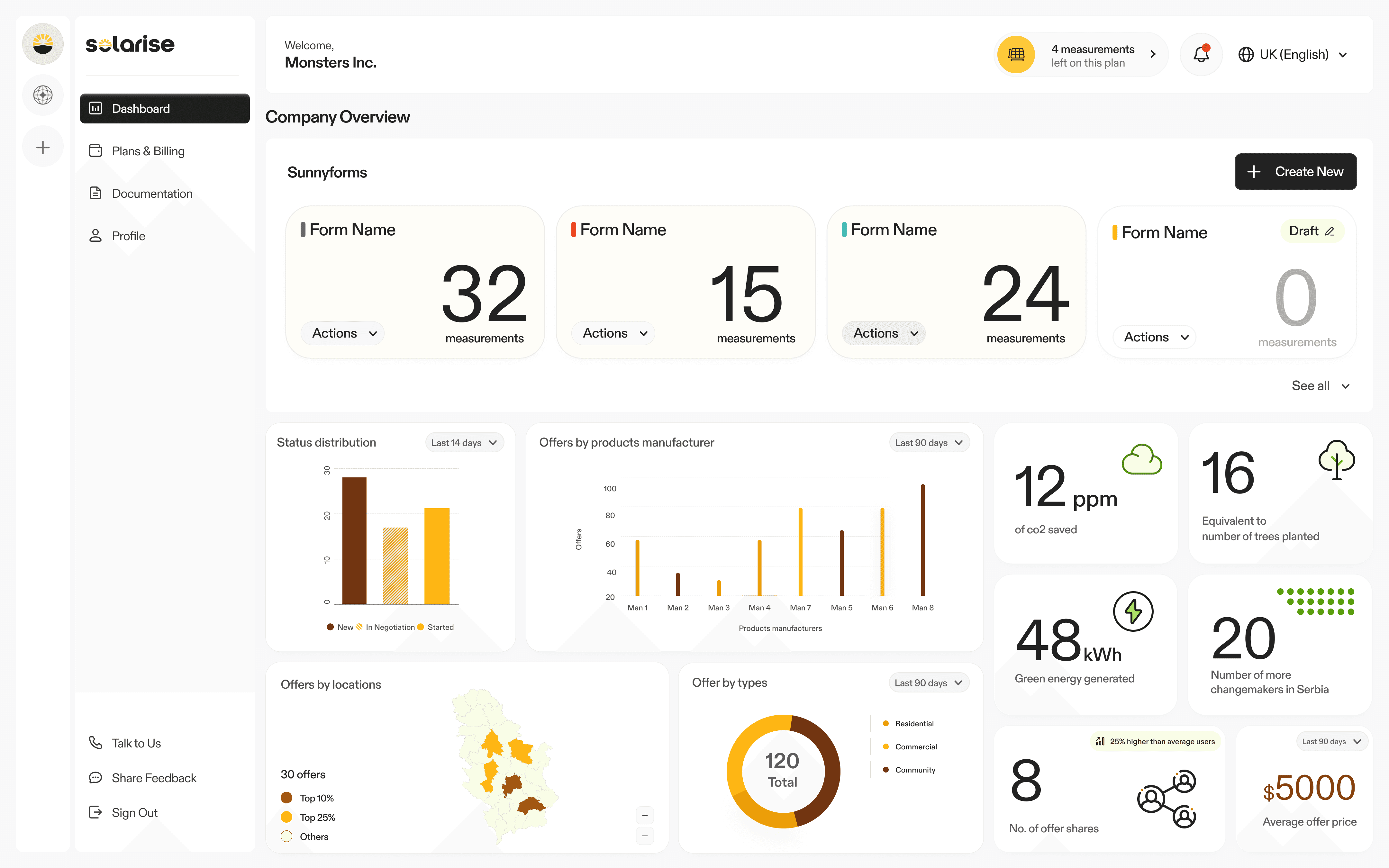The height and width of the screenshot is (868, 1389).
Task: Click the pencil edit icon on Draft badge
Action: coord(1330,231)
